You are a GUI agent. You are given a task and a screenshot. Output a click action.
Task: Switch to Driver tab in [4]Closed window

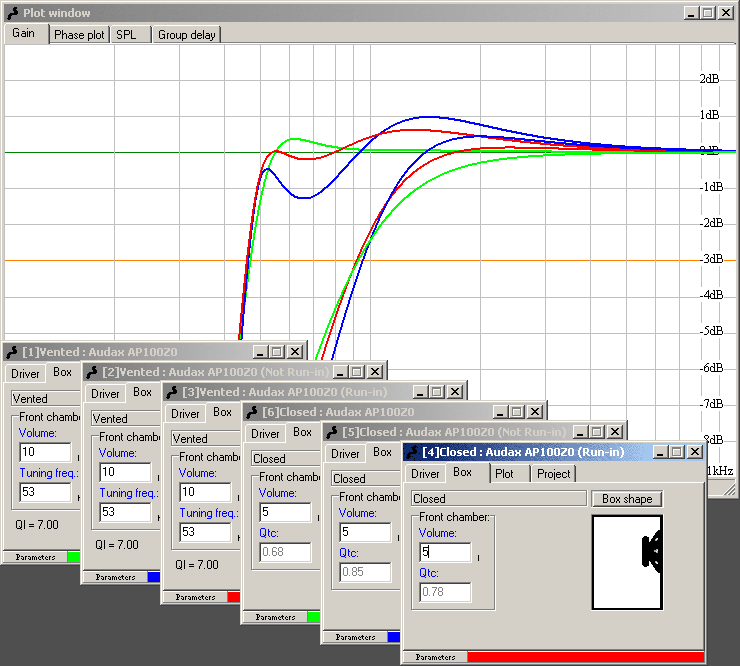pos(425,474)
